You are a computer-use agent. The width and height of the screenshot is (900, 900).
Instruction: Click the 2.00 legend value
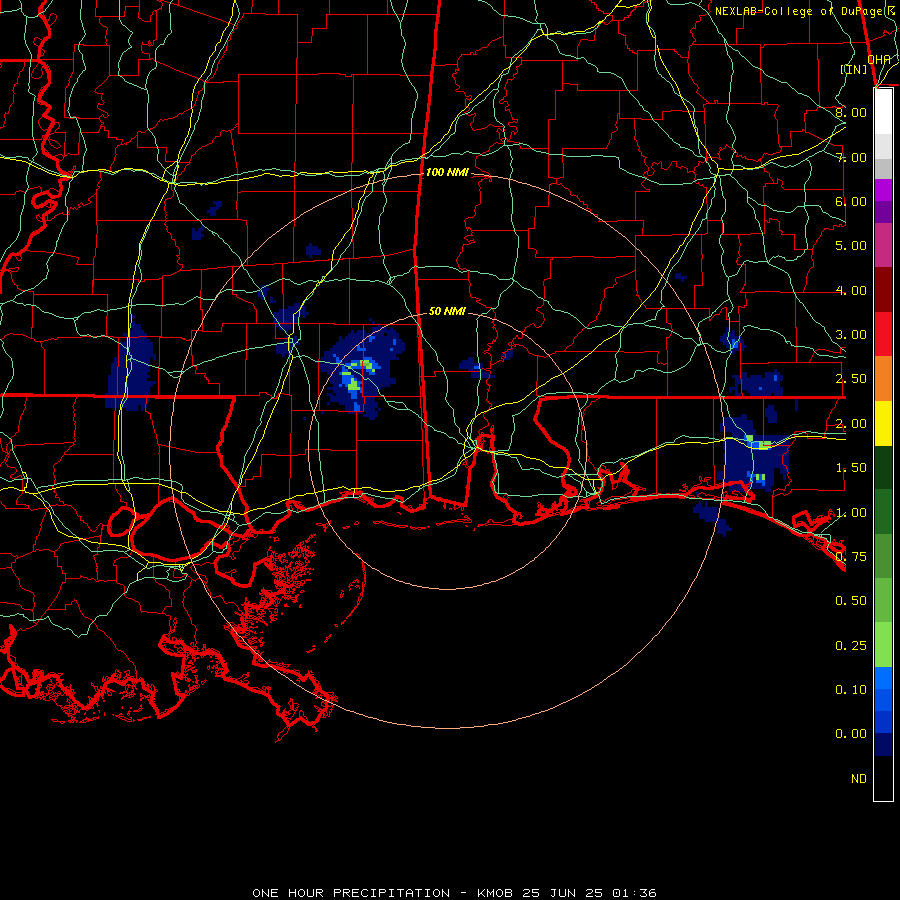851,424
